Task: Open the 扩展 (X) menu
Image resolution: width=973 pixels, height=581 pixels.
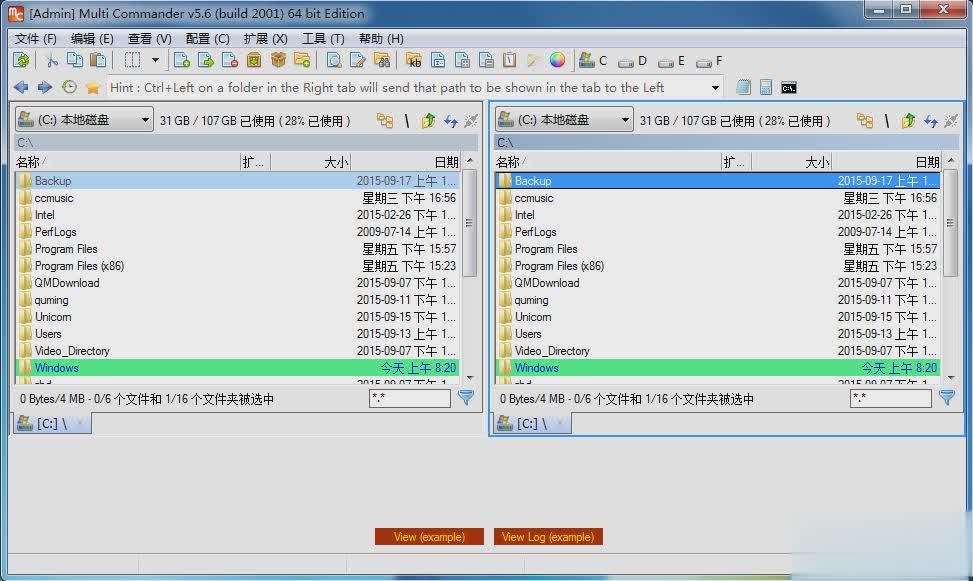Action: pos(266,38)
